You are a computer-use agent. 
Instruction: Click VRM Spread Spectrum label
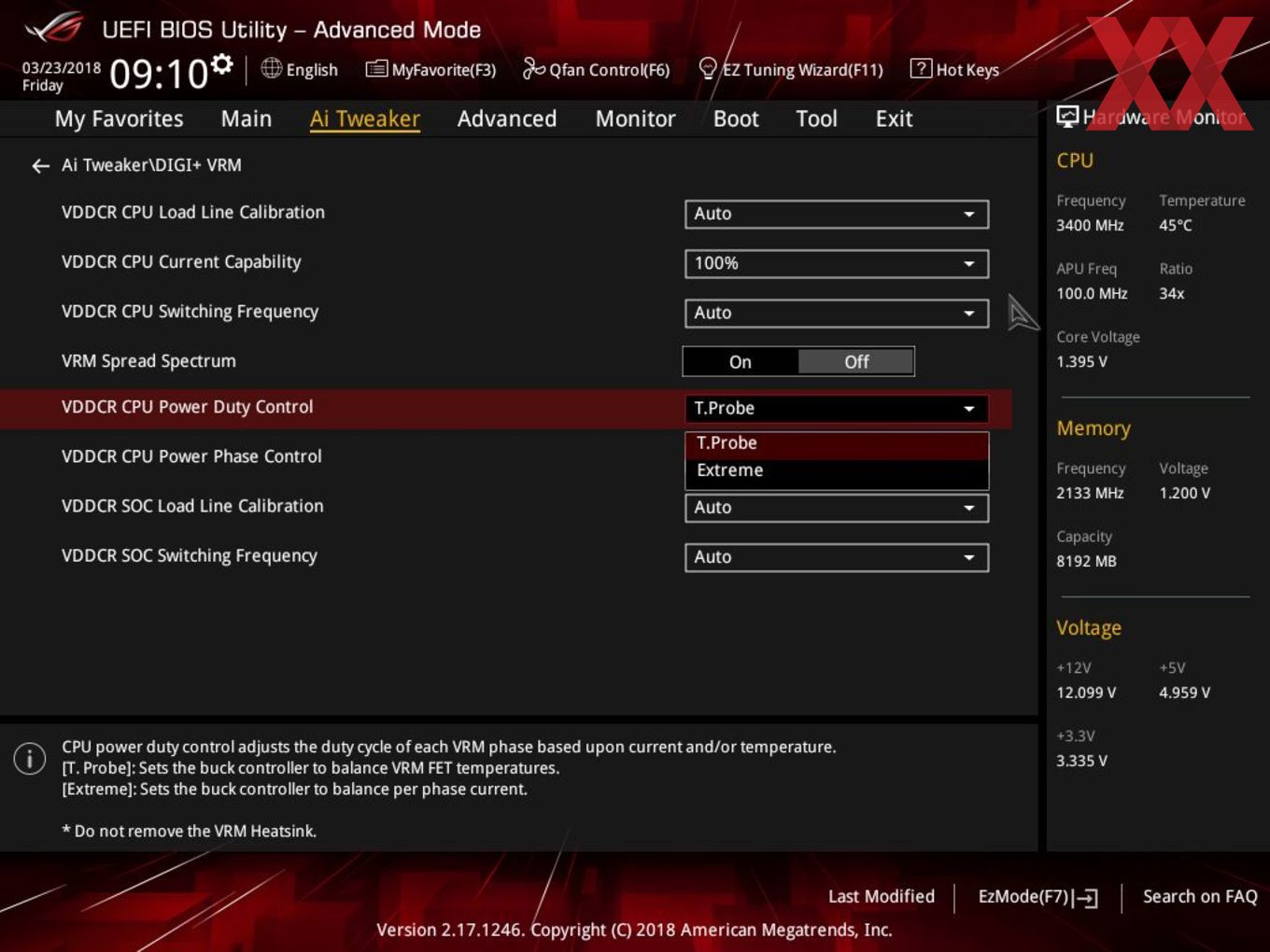148,361
